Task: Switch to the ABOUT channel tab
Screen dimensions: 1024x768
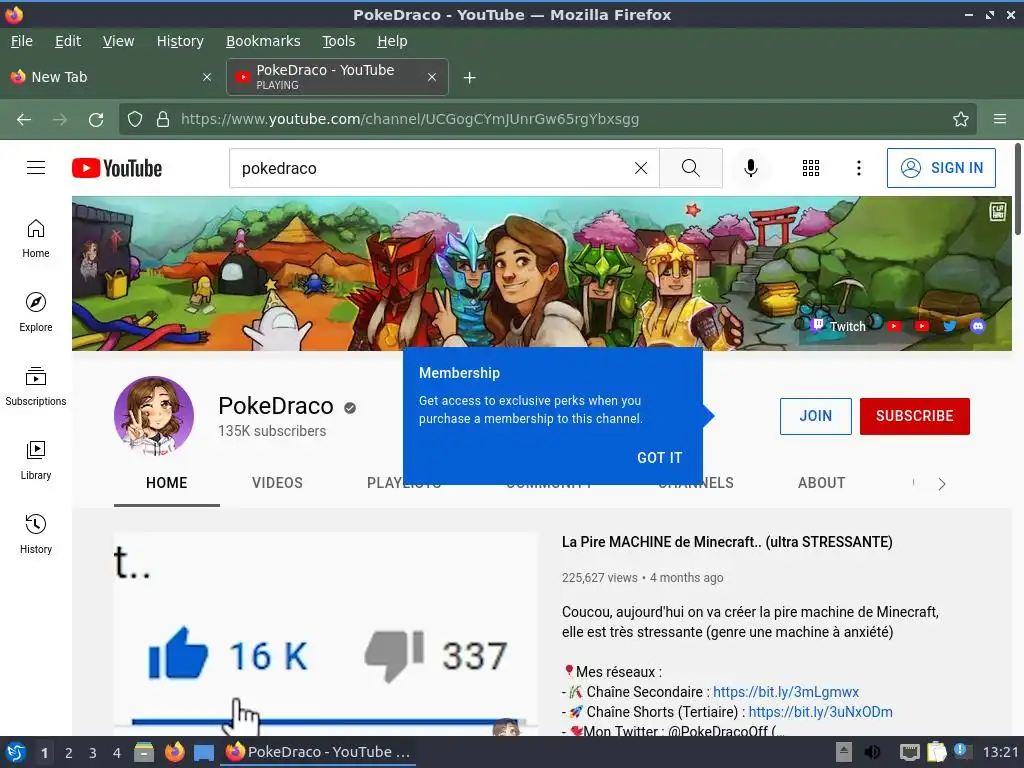Action: 821,483
